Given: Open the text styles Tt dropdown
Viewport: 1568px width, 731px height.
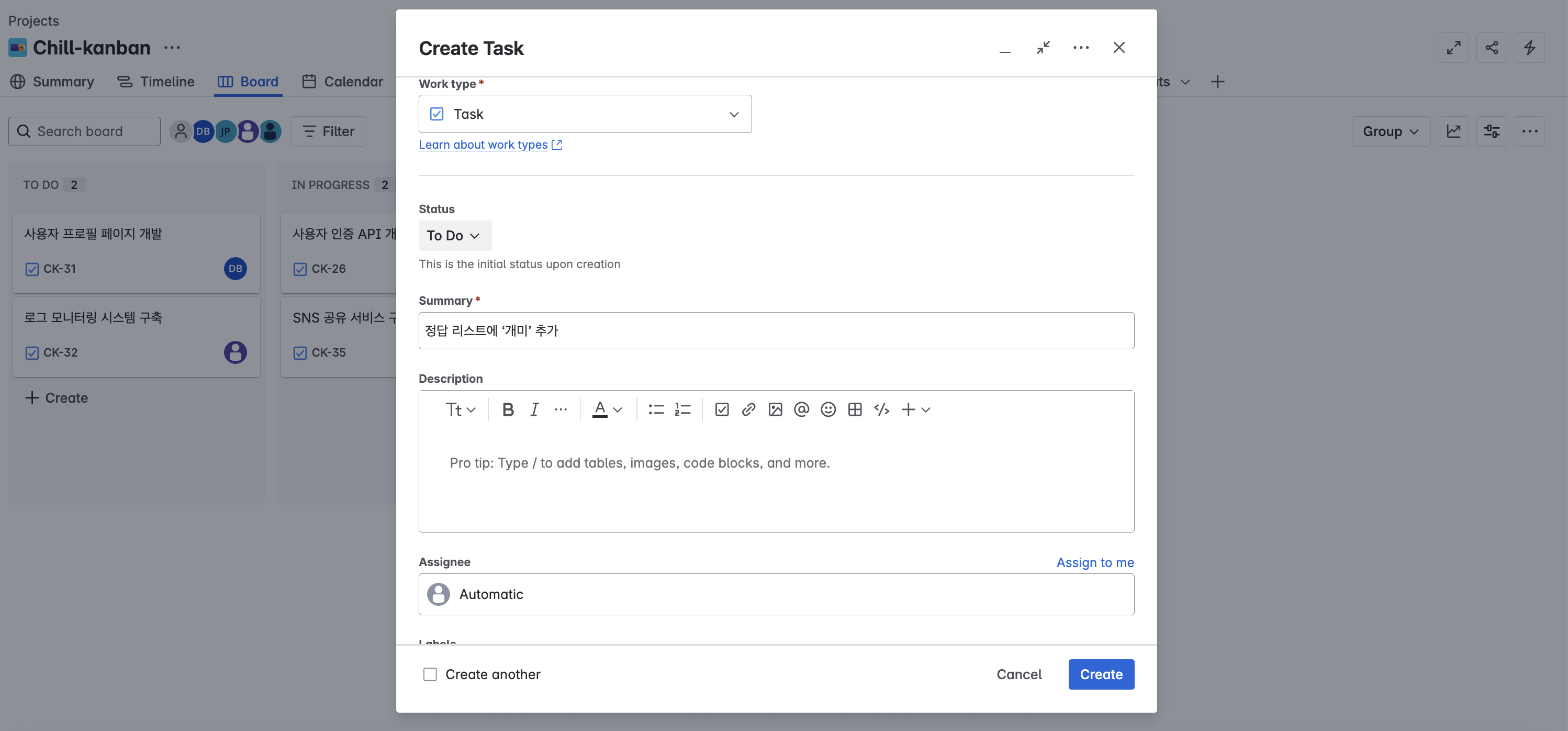Looking at the screenshot, I should tap(460, 409).
